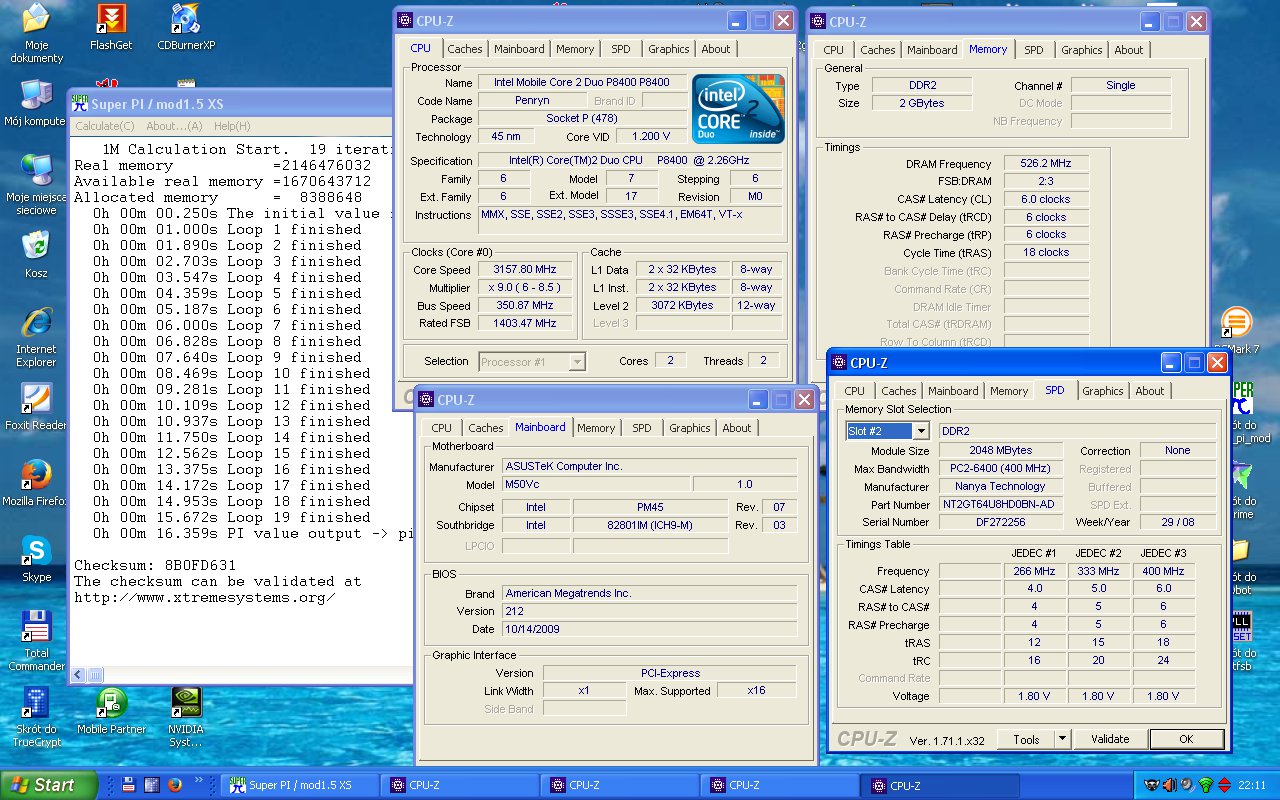This screenshot has width=1280, height=800.
Task: Click the Multiplier value x 9.0 ( 6 - 8.5 )
Action: pos(524,288)
